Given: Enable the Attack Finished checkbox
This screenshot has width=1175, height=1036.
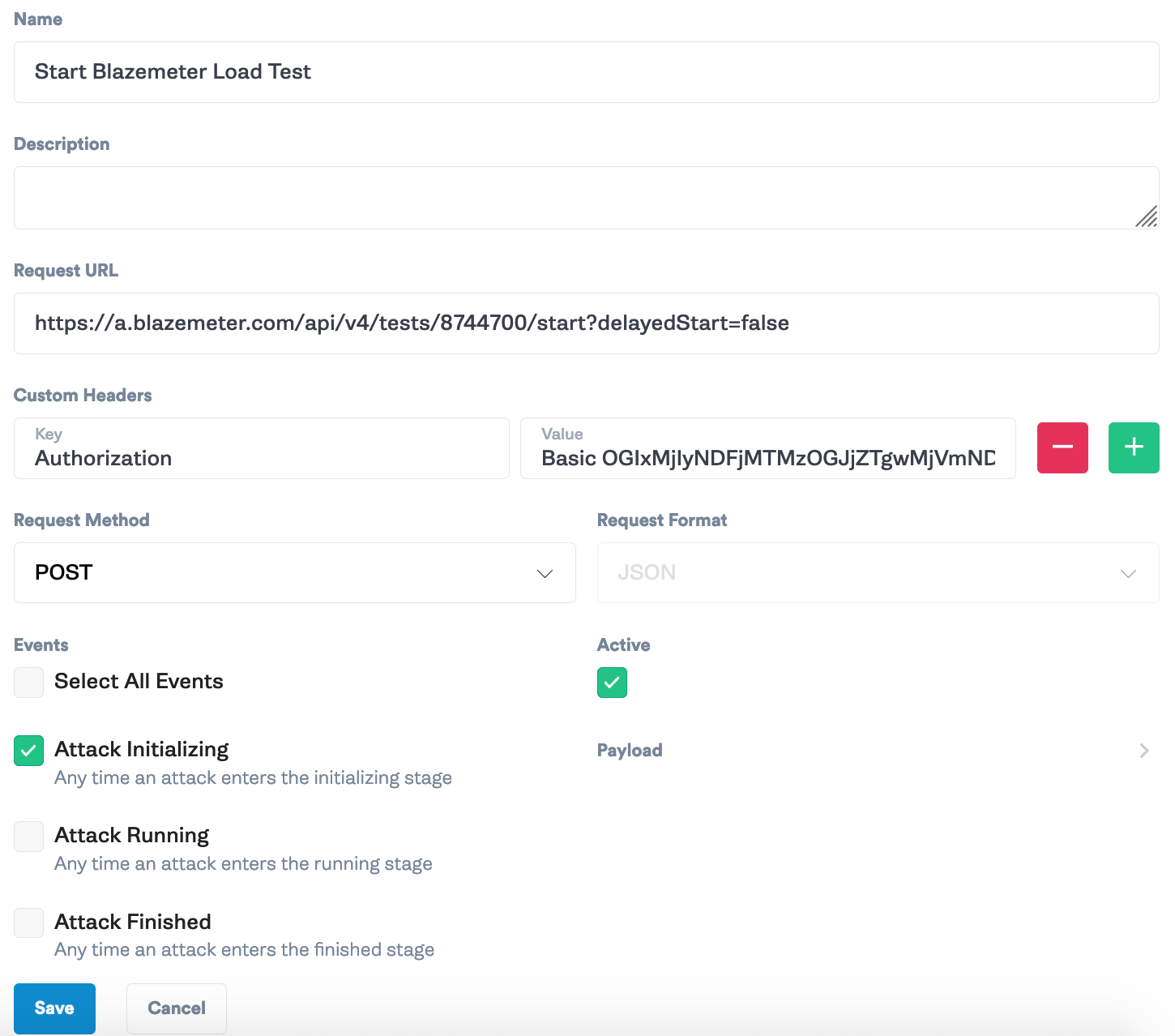Looking at the screenshot, I should 28,923.
